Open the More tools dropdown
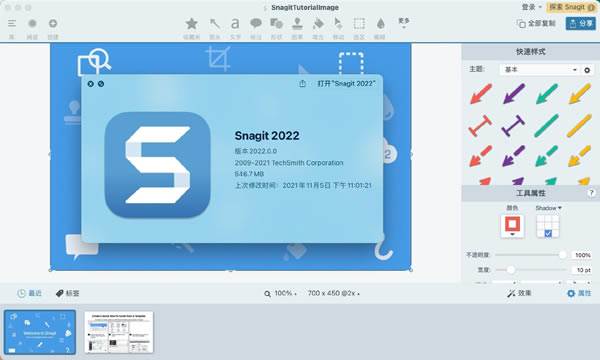 point(404,22)
